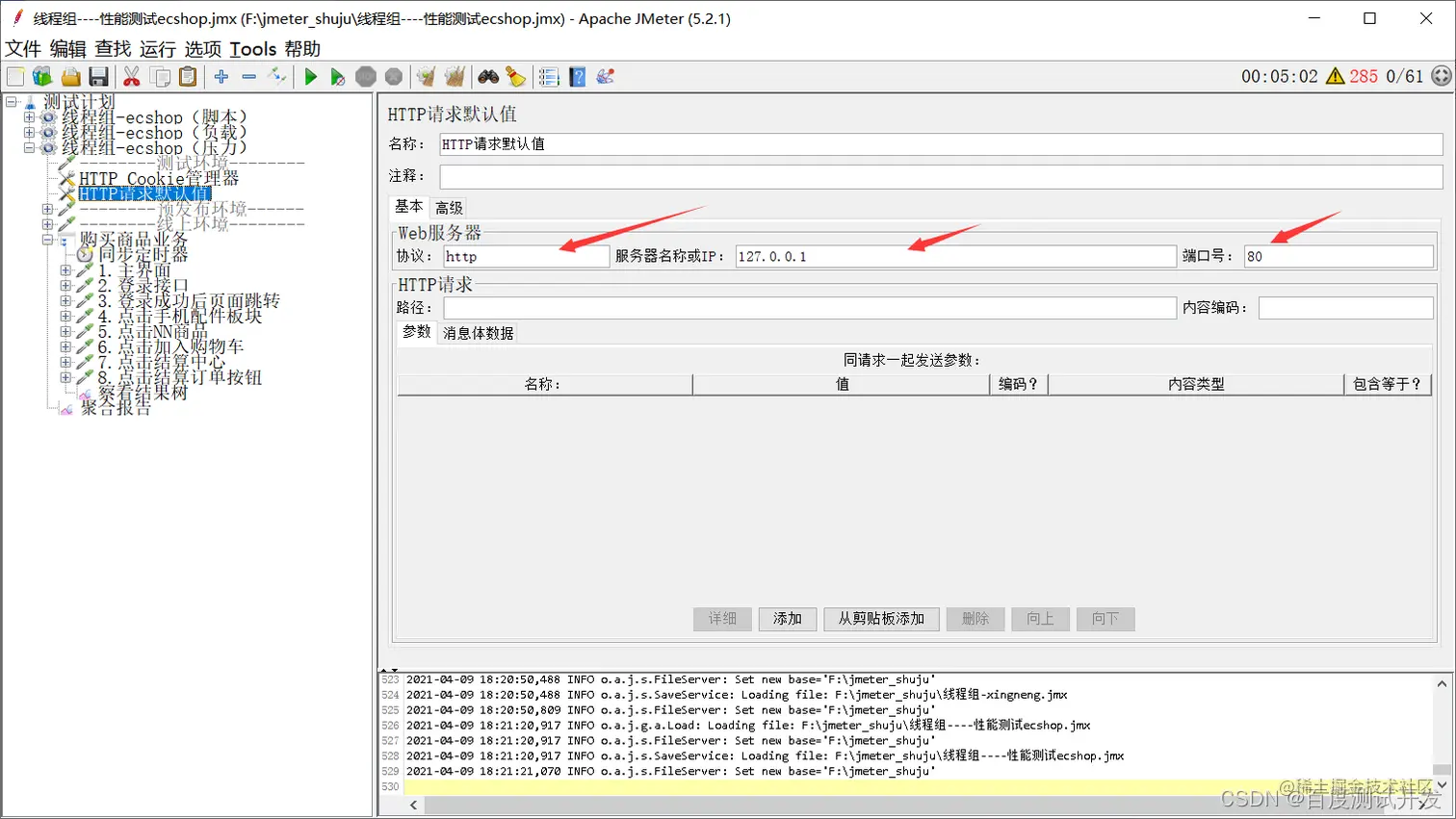Switch to the 高级 tab
This screenshot has height=819, width=1456.
(449, 208)
